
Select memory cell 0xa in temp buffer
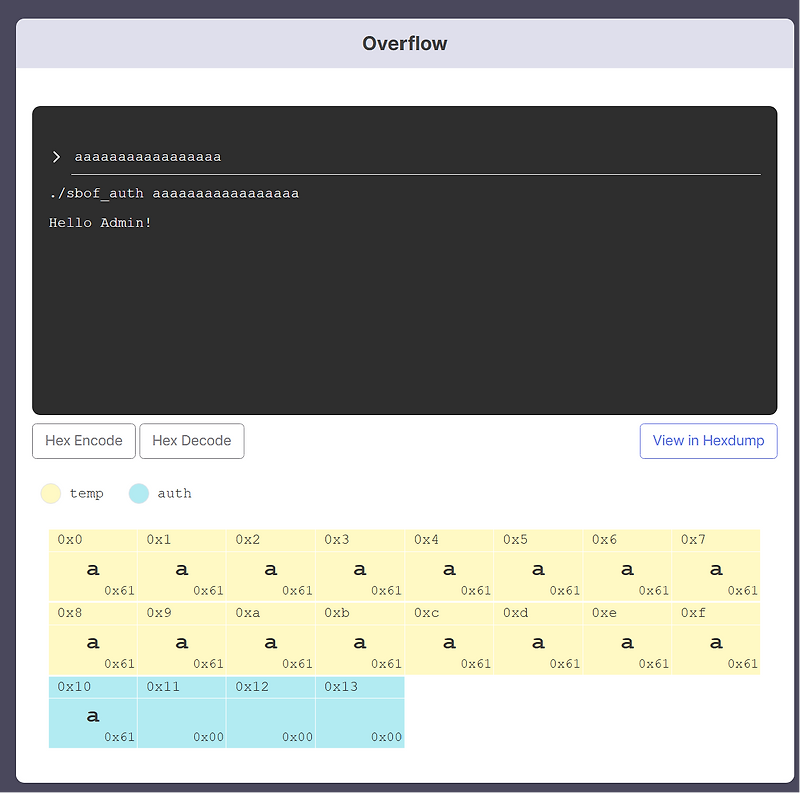[270, 639]
